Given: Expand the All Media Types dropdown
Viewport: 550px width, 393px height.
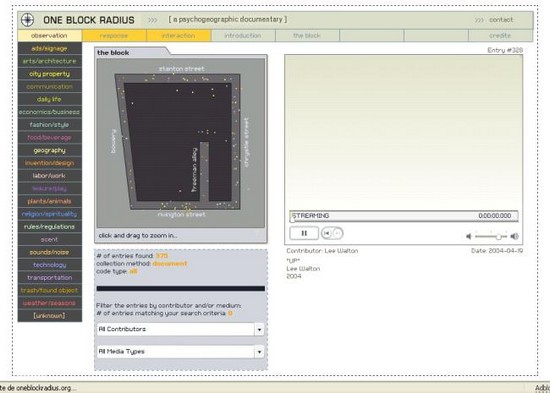Looking at the screenshot, I should pyautogui.click(x=180, y=352).
